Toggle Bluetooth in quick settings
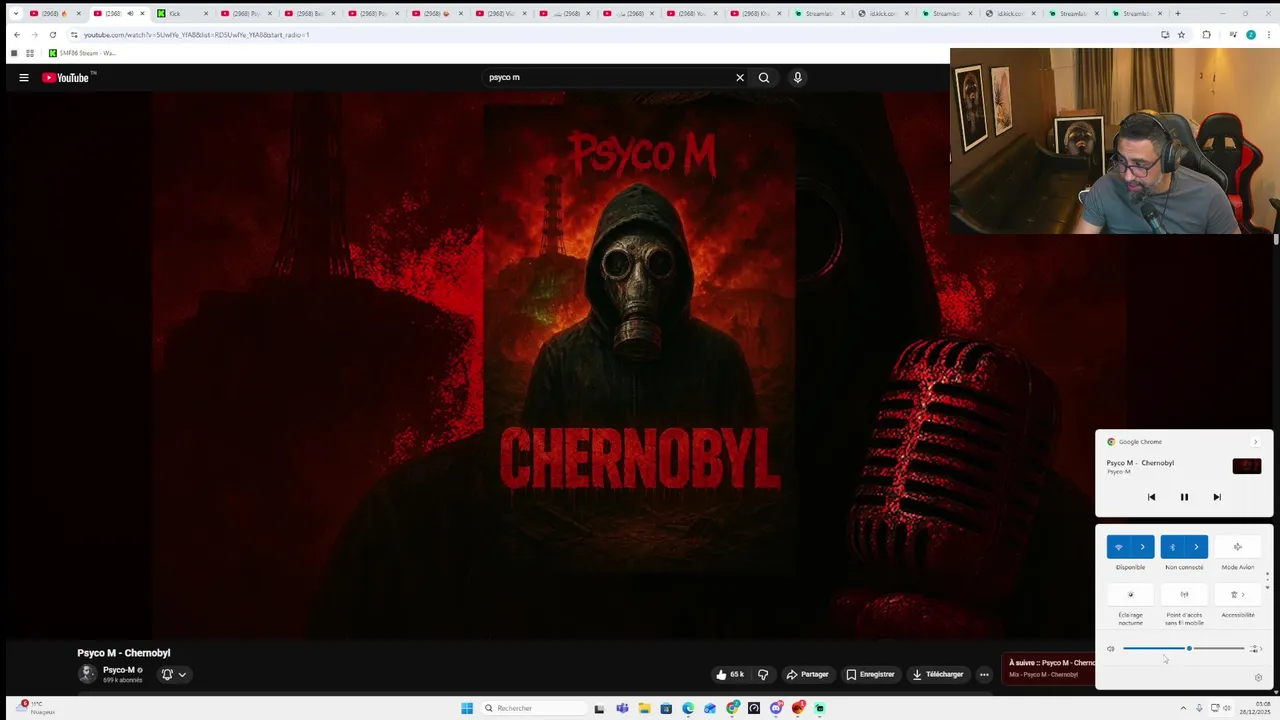This screenshot has height=720, width=1280. (x=1172, y=547)
